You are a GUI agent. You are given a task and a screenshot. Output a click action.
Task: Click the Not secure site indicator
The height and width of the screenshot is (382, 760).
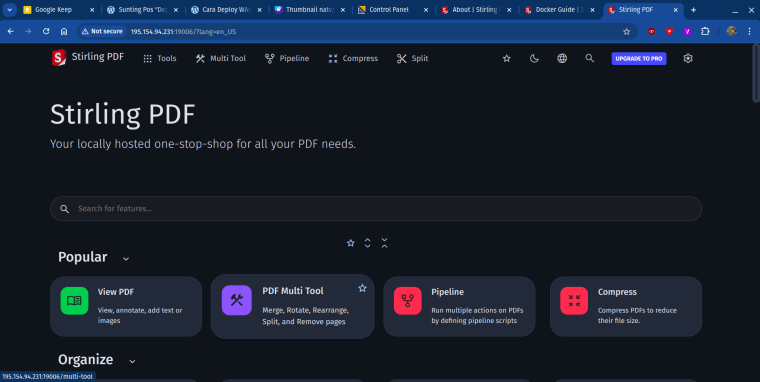pyautogui.click(x=102, y=31)
